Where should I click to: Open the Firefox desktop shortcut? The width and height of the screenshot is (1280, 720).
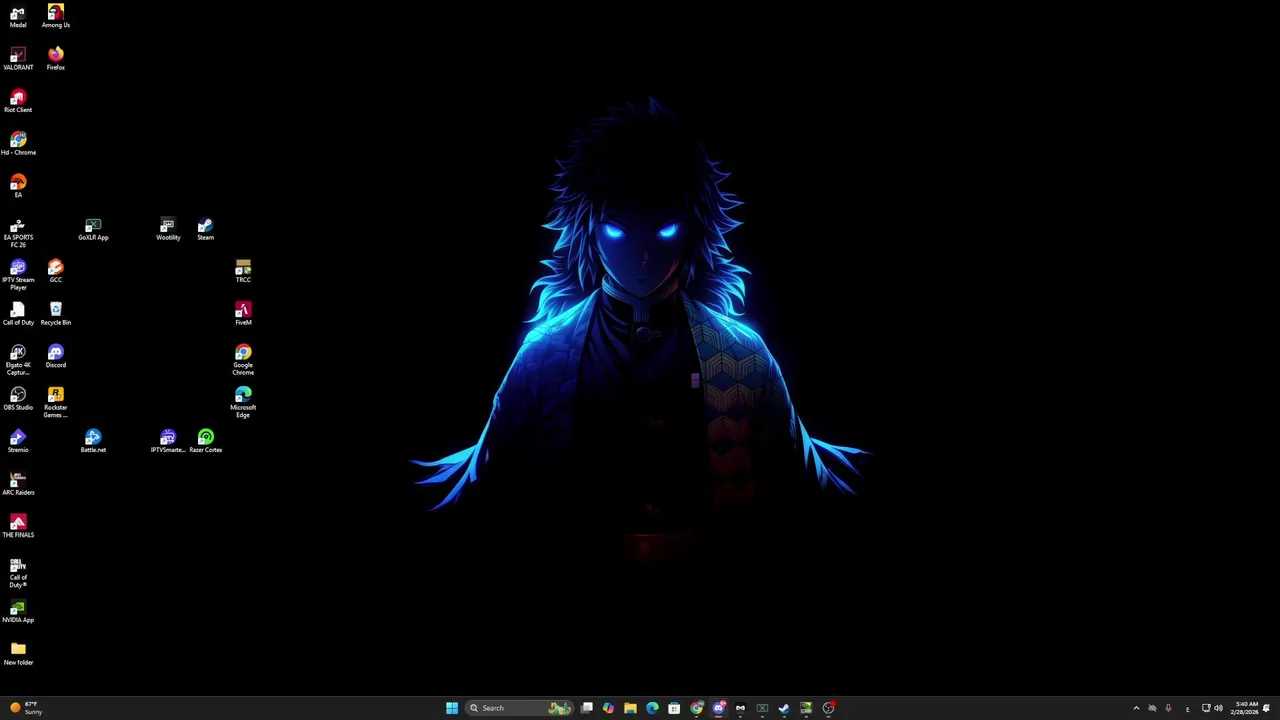tap(55, 59)
